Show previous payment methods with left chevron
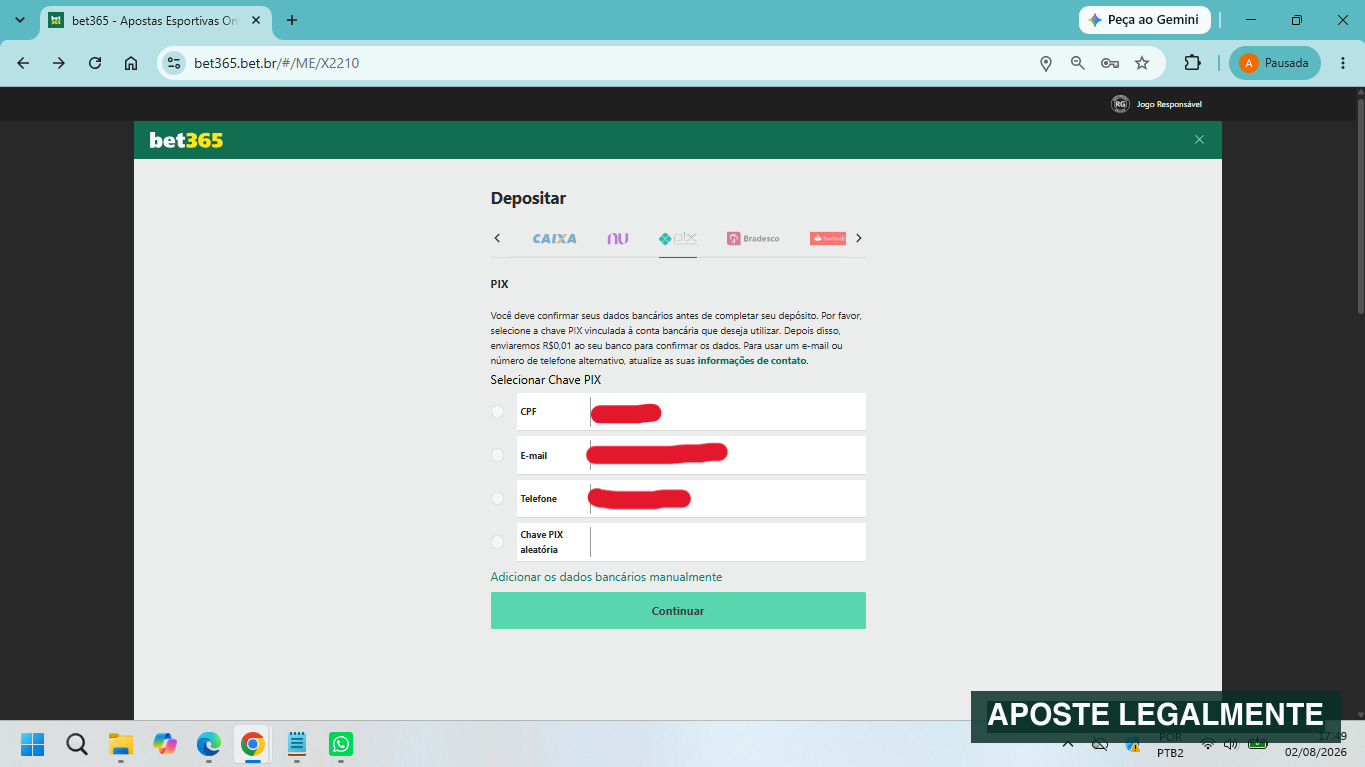Viewport: 1365px width, 767px height. click(x=497, y=238)
